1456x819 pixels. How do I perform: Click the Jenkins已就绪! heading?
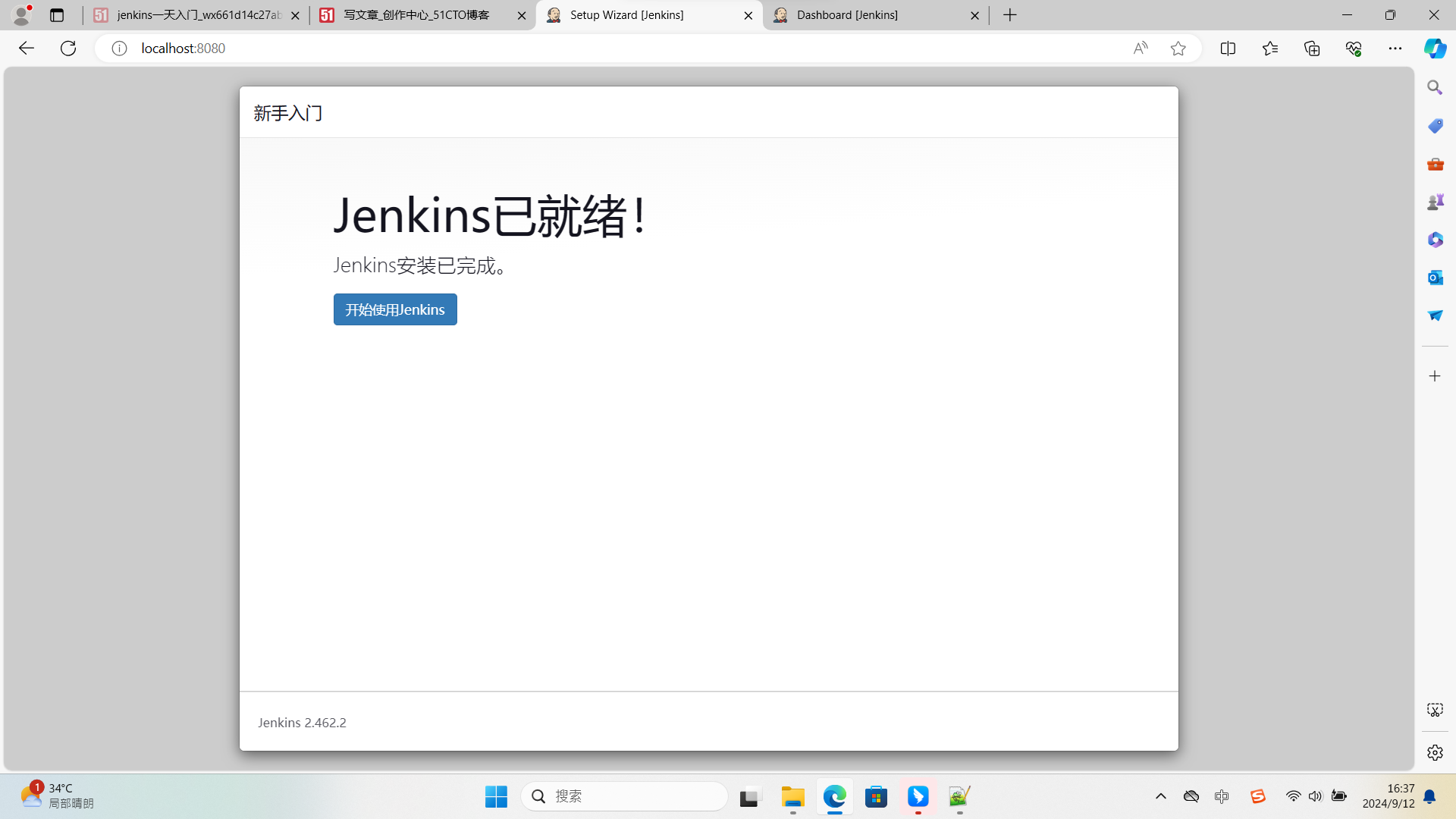tap(491, 215)
